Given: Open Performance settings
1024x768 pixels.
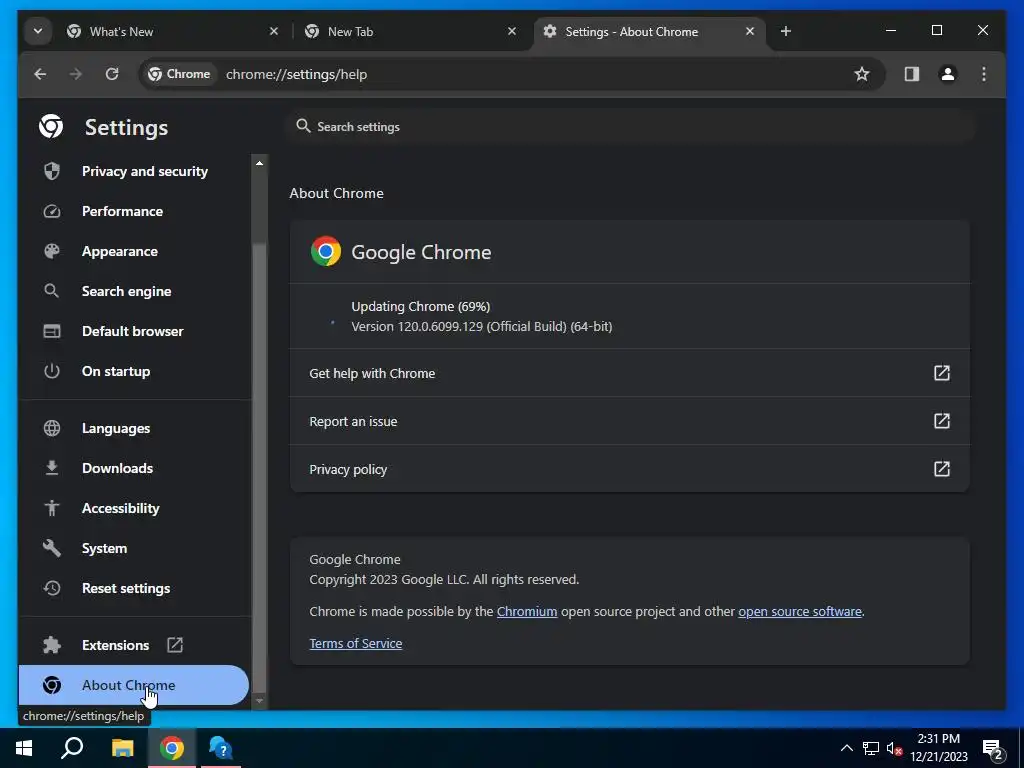Looking at the screenshot, I should pyautogui.click(x=135, y=212).
